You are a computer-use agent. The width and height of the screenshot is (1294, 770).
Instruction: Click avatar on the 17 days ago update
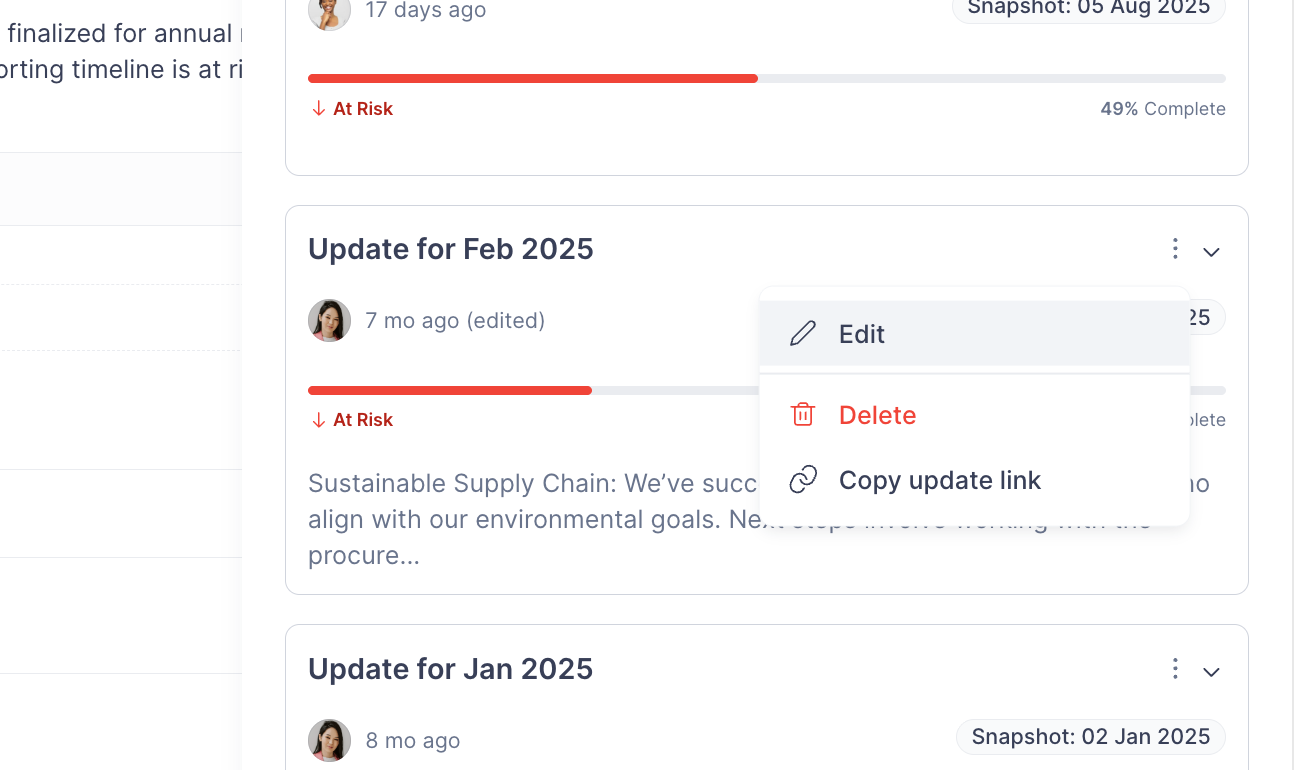point(329,11)
